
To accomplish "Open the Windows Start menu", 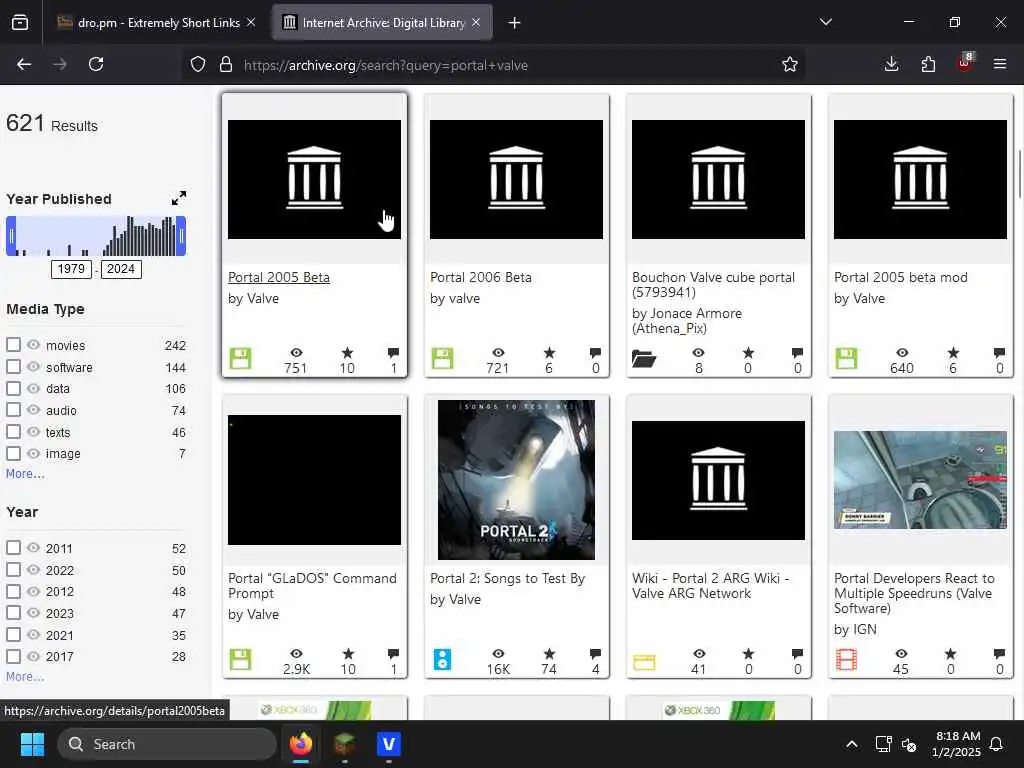I will click(32, 744).
